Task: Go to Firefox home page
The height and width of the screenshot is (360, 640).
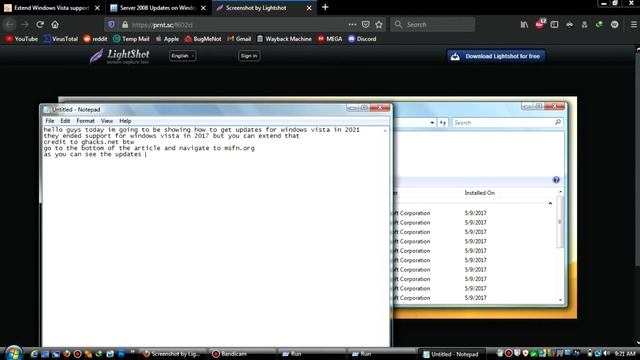Action: [x=55, y=24]
